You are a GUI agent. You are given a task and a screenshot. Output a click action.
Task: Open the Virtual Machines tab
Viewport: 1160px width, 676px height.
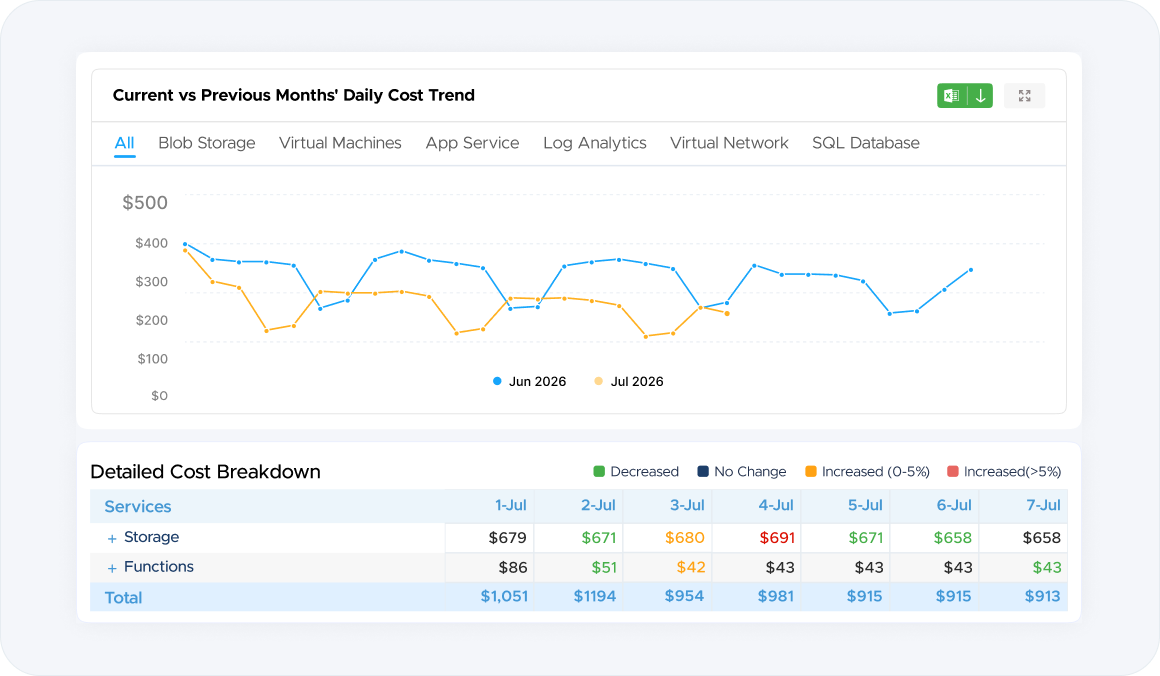point(340,143)
